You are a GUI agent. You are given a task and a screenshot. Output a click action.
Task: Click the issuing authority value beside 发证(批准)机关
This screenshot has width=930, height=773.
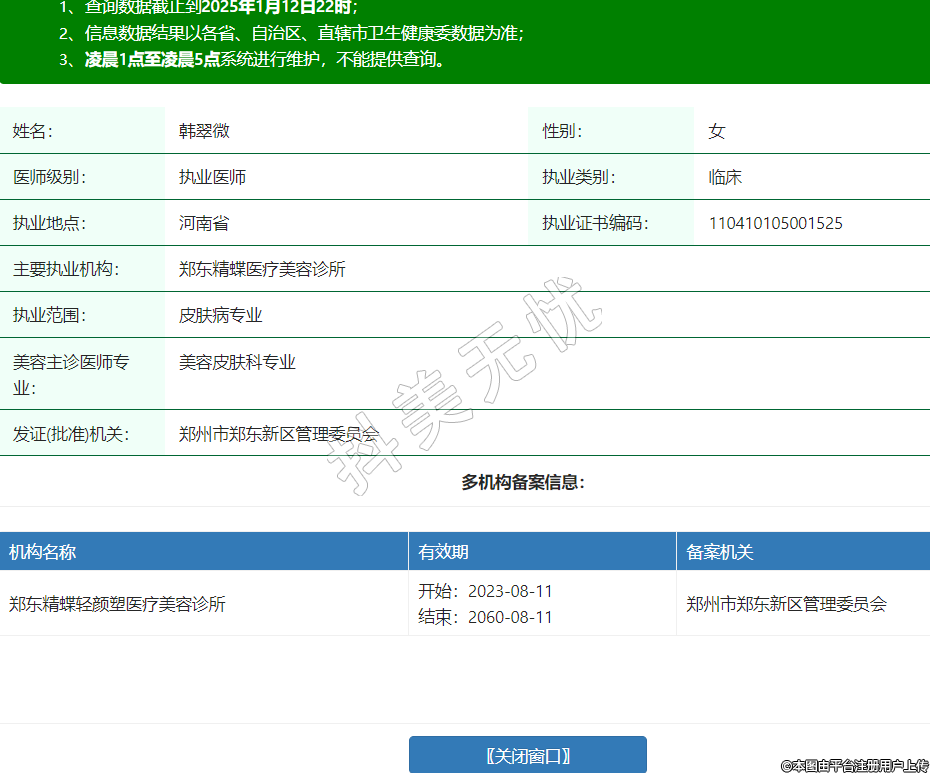pos(279,434)
